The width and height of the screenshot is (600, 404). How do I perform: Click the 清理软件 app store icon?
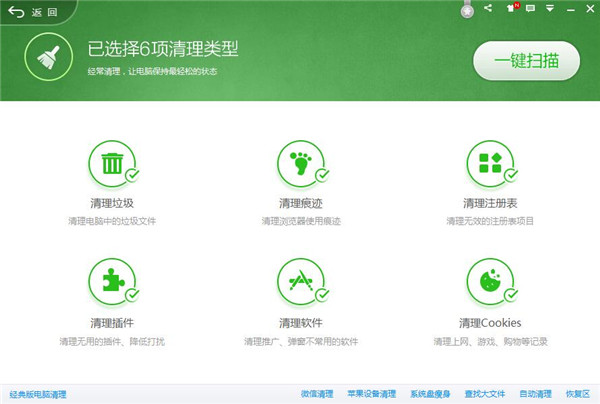(298, 280)
